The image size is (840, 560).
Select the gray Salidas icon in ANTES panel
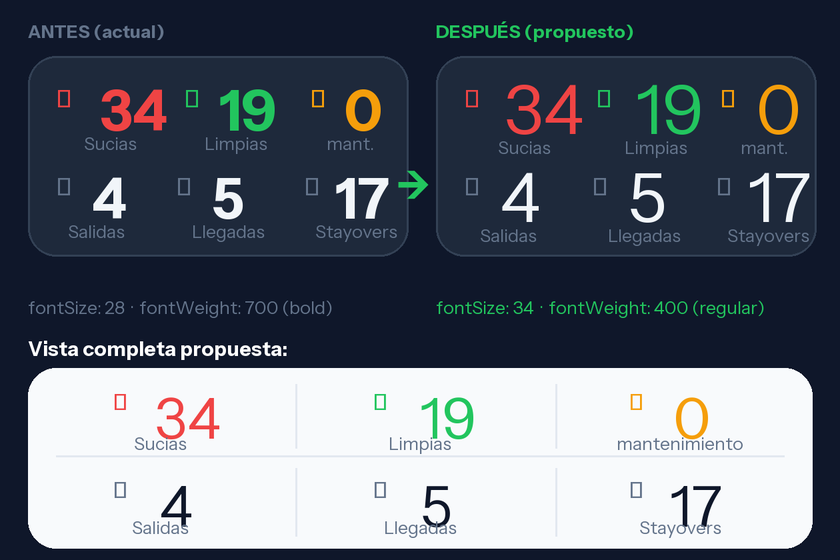pyautogui.click(x=65, y=186)
